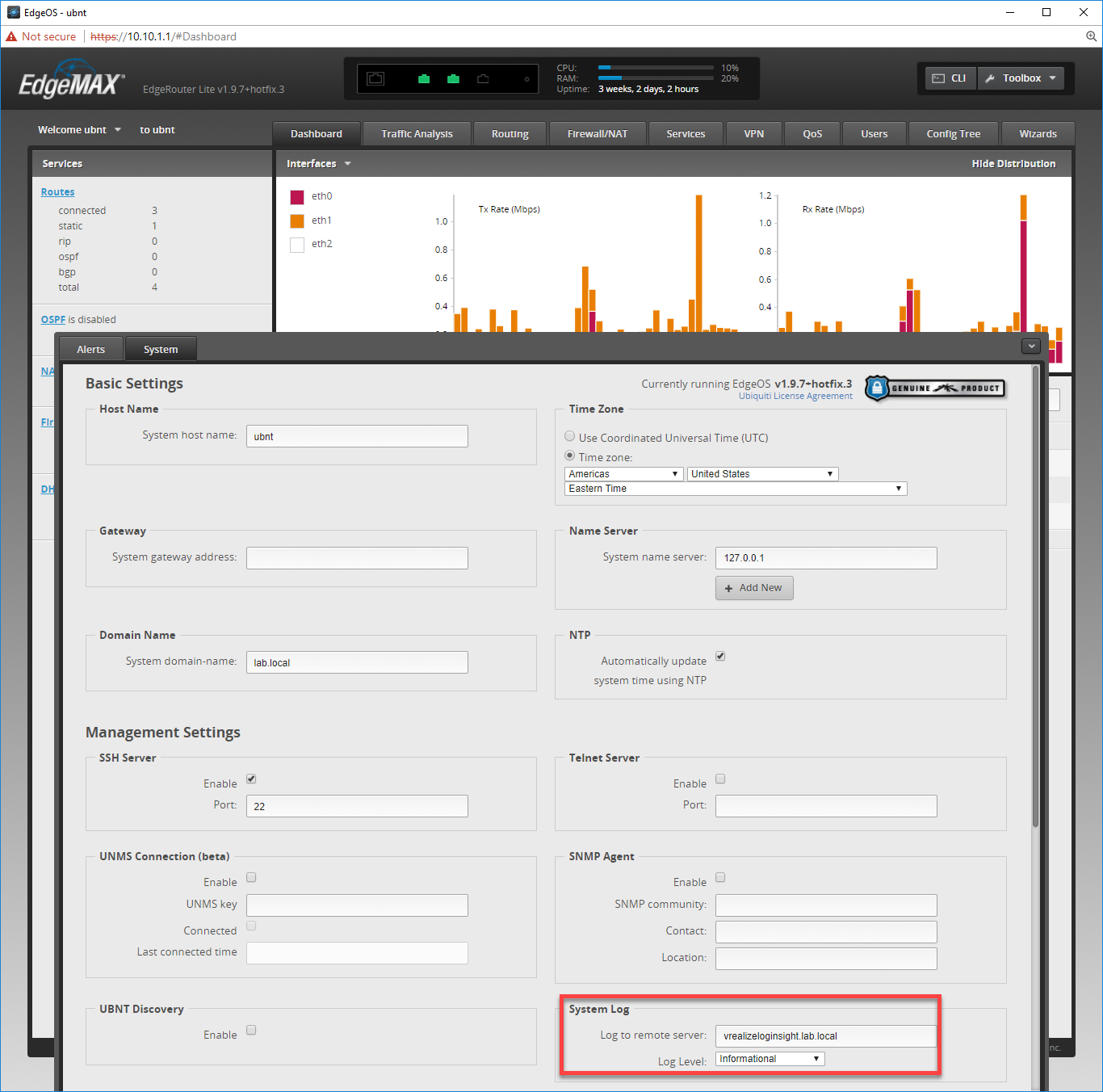Click the Add New name server button
1103x1092 pixels.
pos(754,588)
